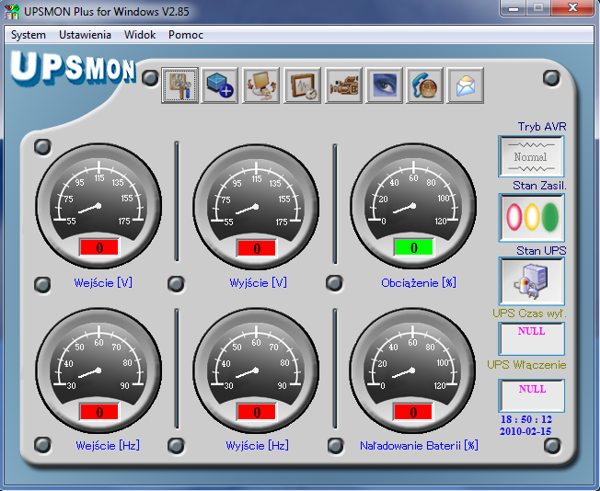Image resolution: width=600 pixels, height=491 pixels.
Task: Click the Stan Zasil. status lights panel
Action: pos(532,217)
